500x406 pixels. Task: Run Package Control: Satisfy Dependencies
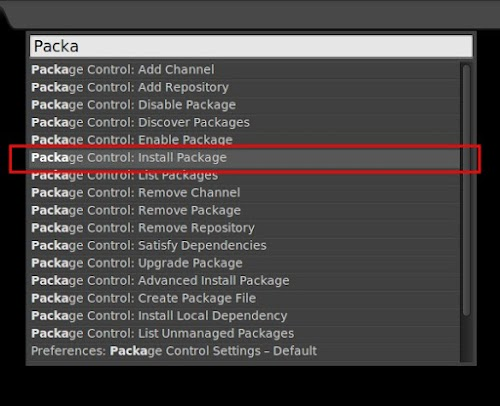tap(244, 246)
